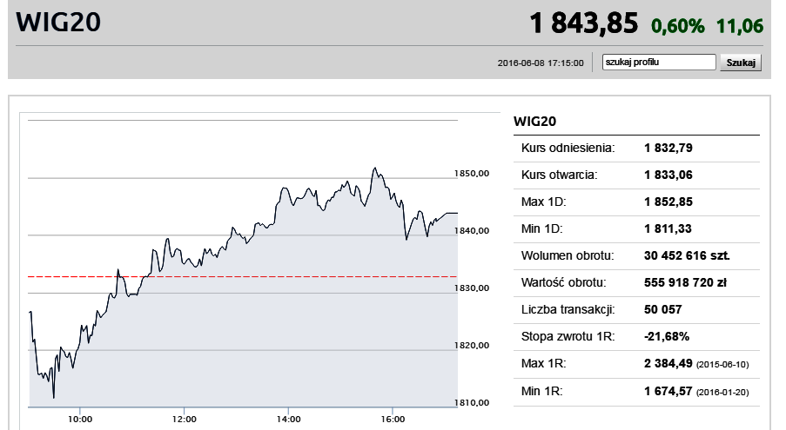This screenshot has height=430, width=786.
Task: Click the 'Stopa zwrotu 1R' value -21,68%
Action: click(667, 337)
